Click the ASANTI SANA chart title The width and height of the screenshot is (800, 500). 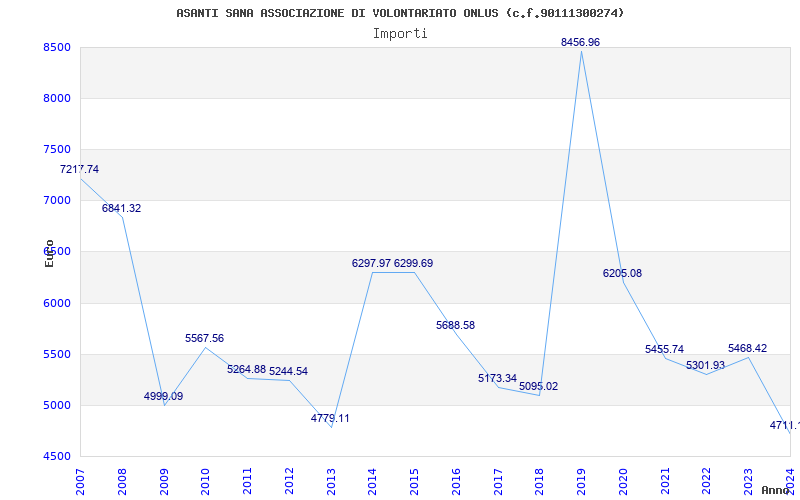(400, 13)
